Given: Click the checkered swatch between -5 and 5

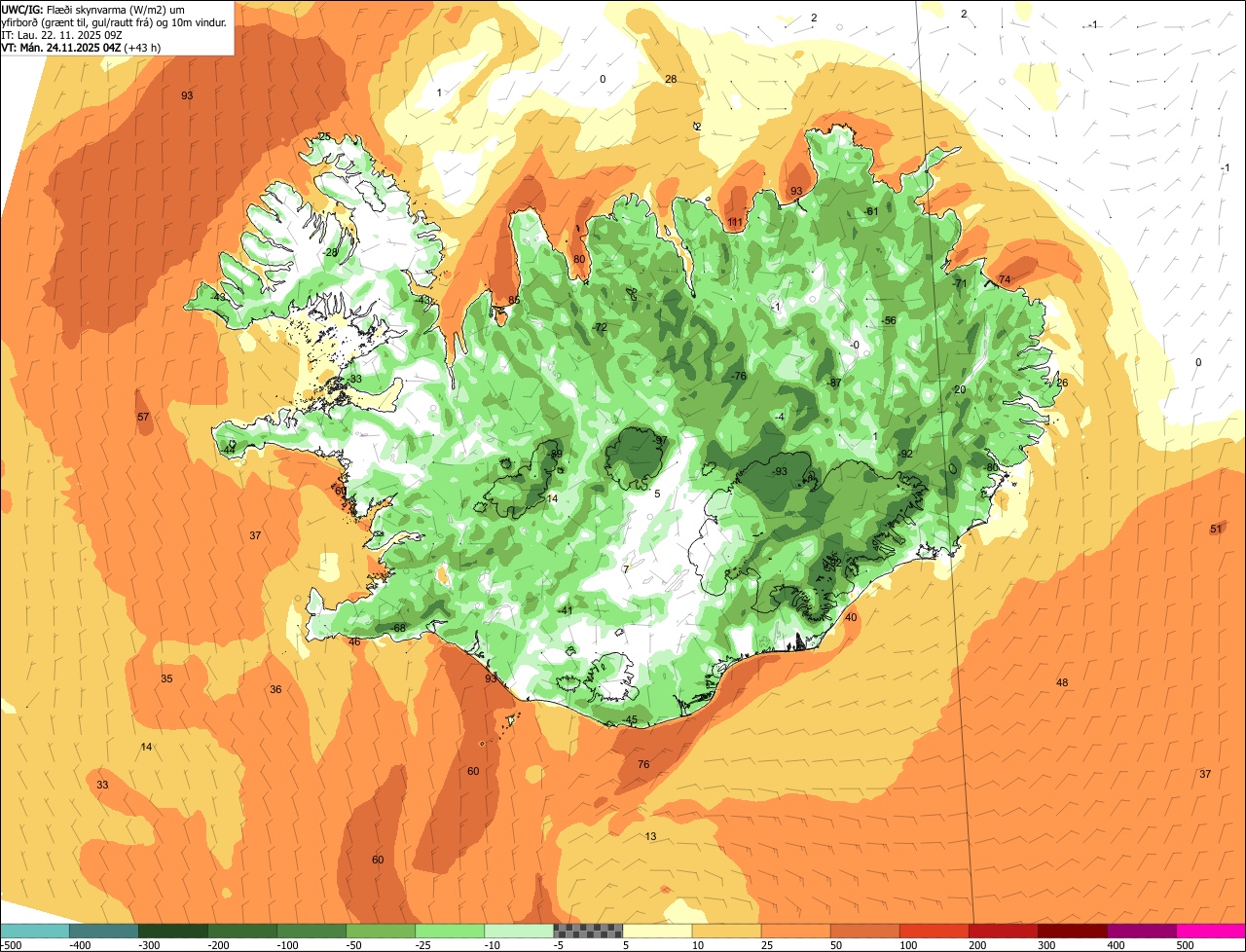Looking at the screenshot, I should click(588, 932).
